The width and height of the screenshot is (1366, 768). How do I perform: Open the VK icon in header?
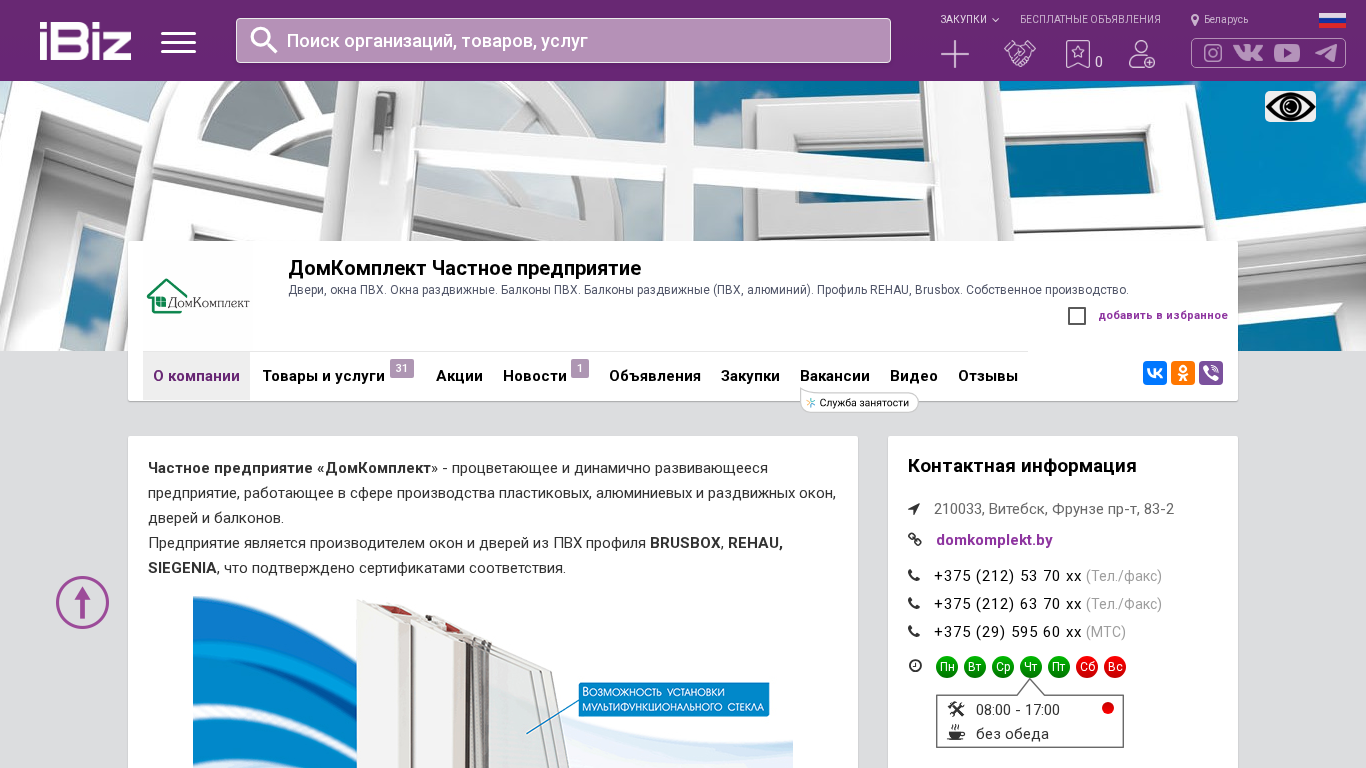(x=1248, y=53)
